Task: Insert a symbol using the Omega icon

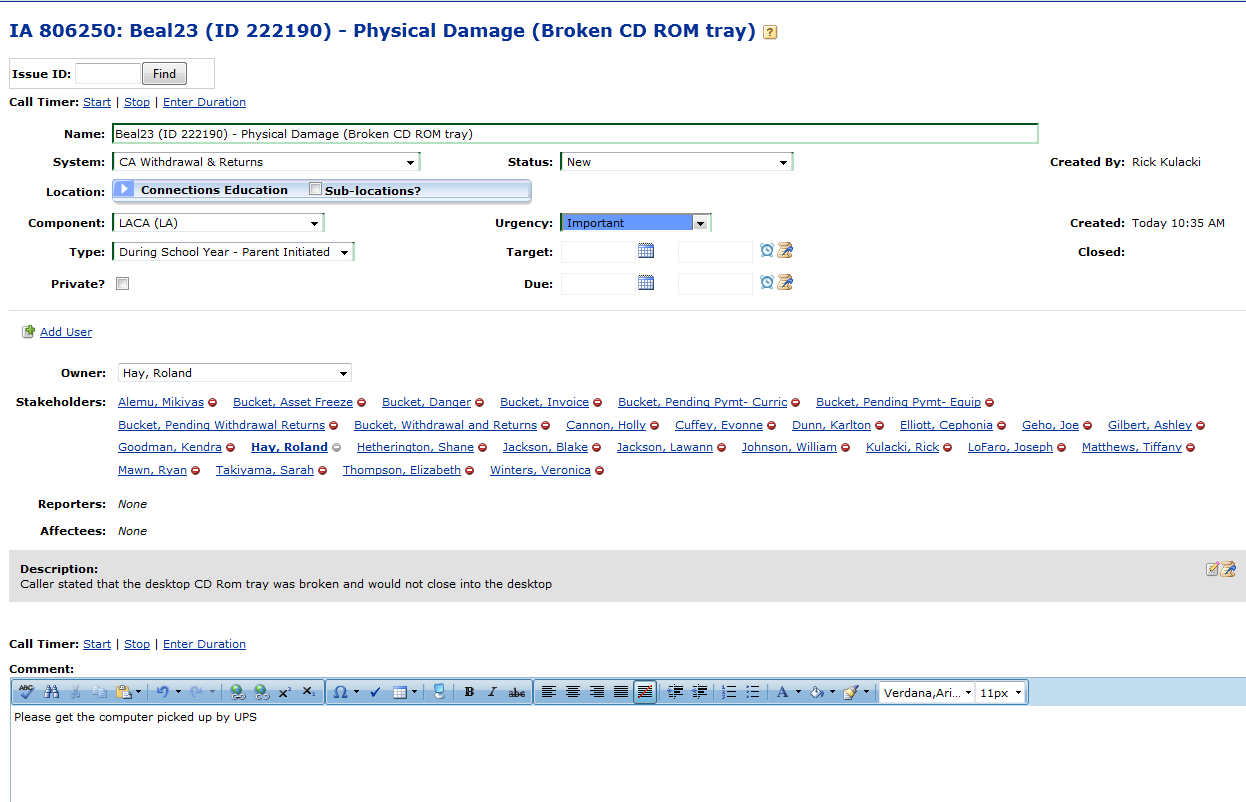Action: [x=340, y=692]
